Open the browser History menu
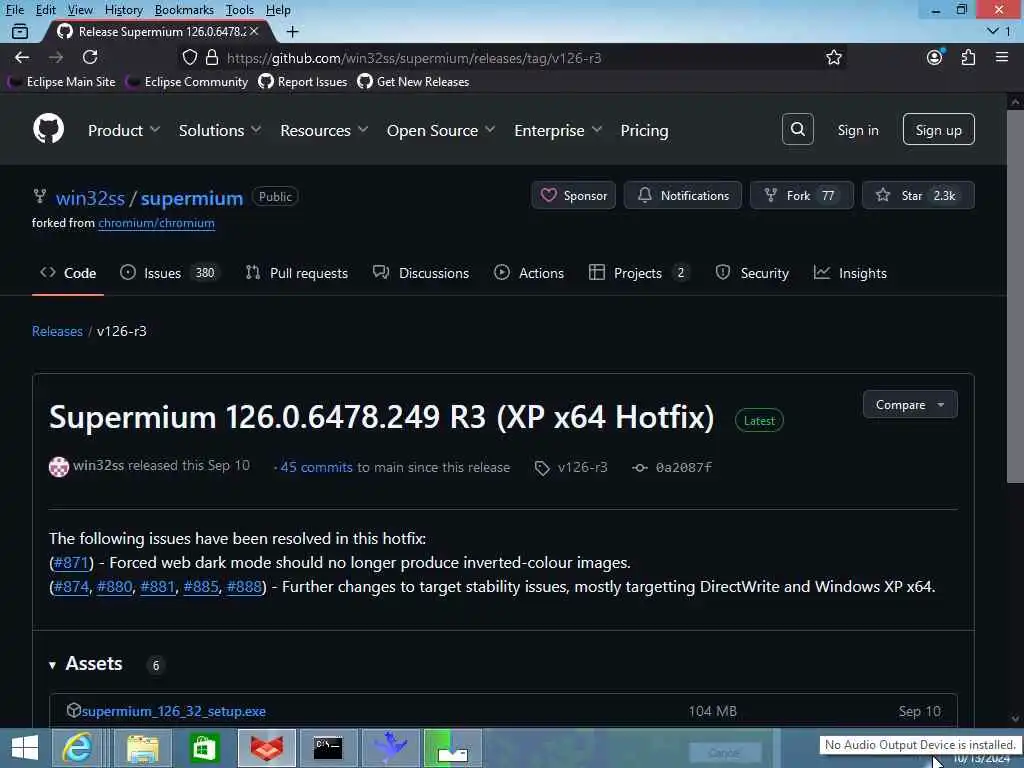1024x768 pixels. (x=123, y=10)
